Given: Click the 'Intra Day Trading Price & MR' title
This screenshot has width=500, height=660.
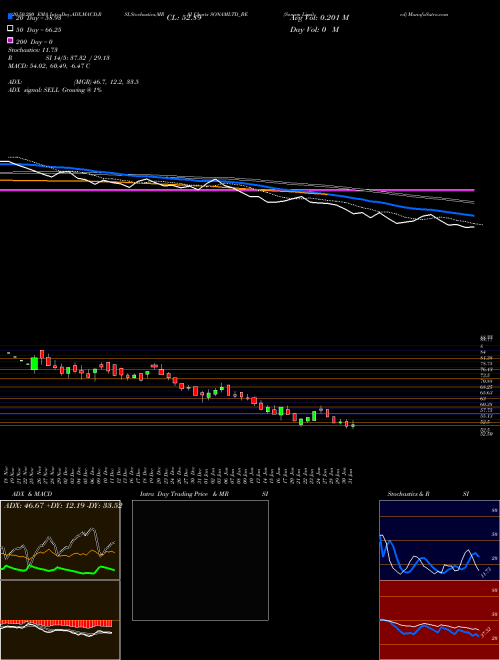Looking at the screenshot, I should coord(184,494).
